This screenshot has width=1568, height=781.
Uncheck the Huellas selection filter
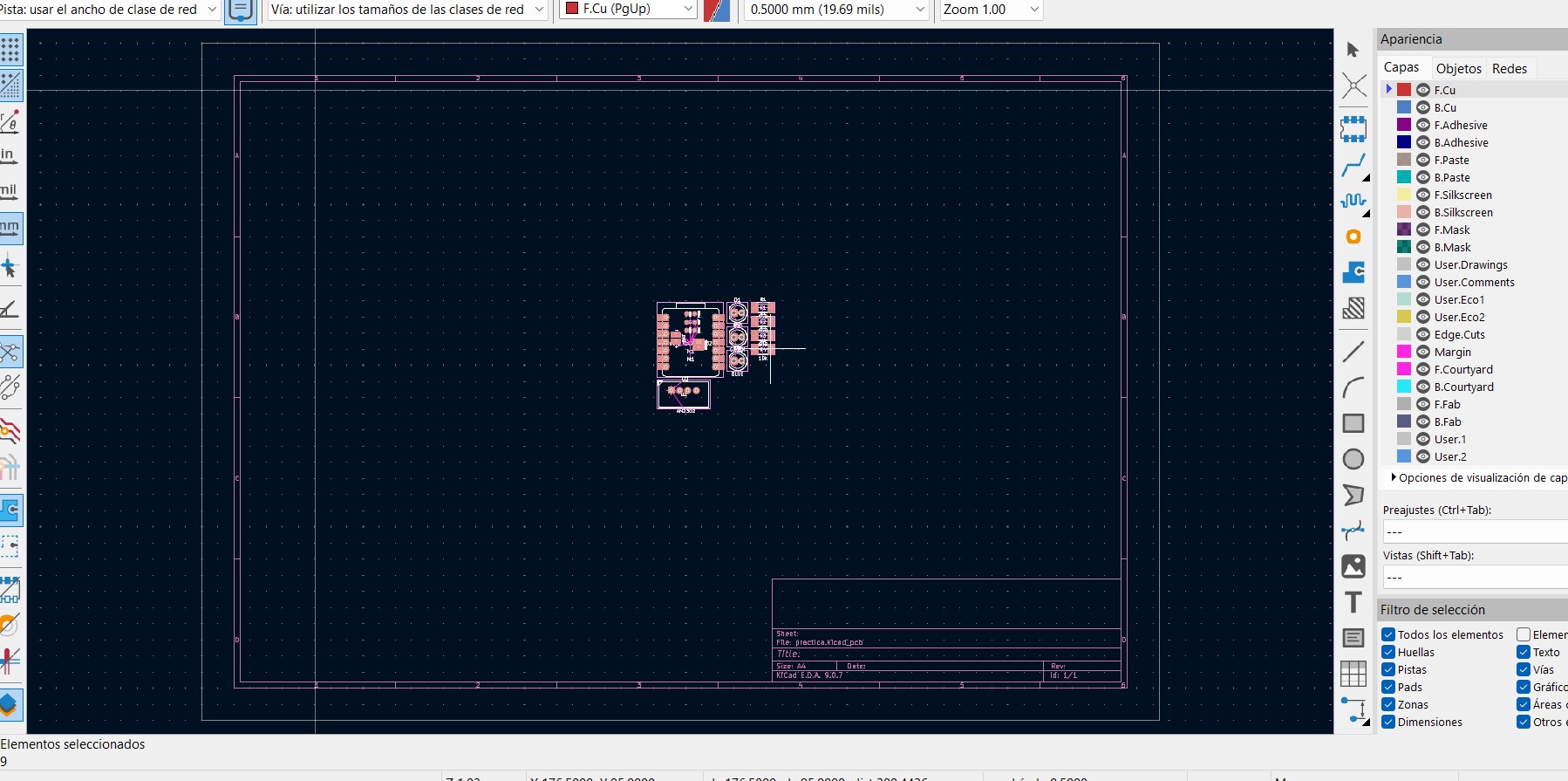click(1388, 652)
